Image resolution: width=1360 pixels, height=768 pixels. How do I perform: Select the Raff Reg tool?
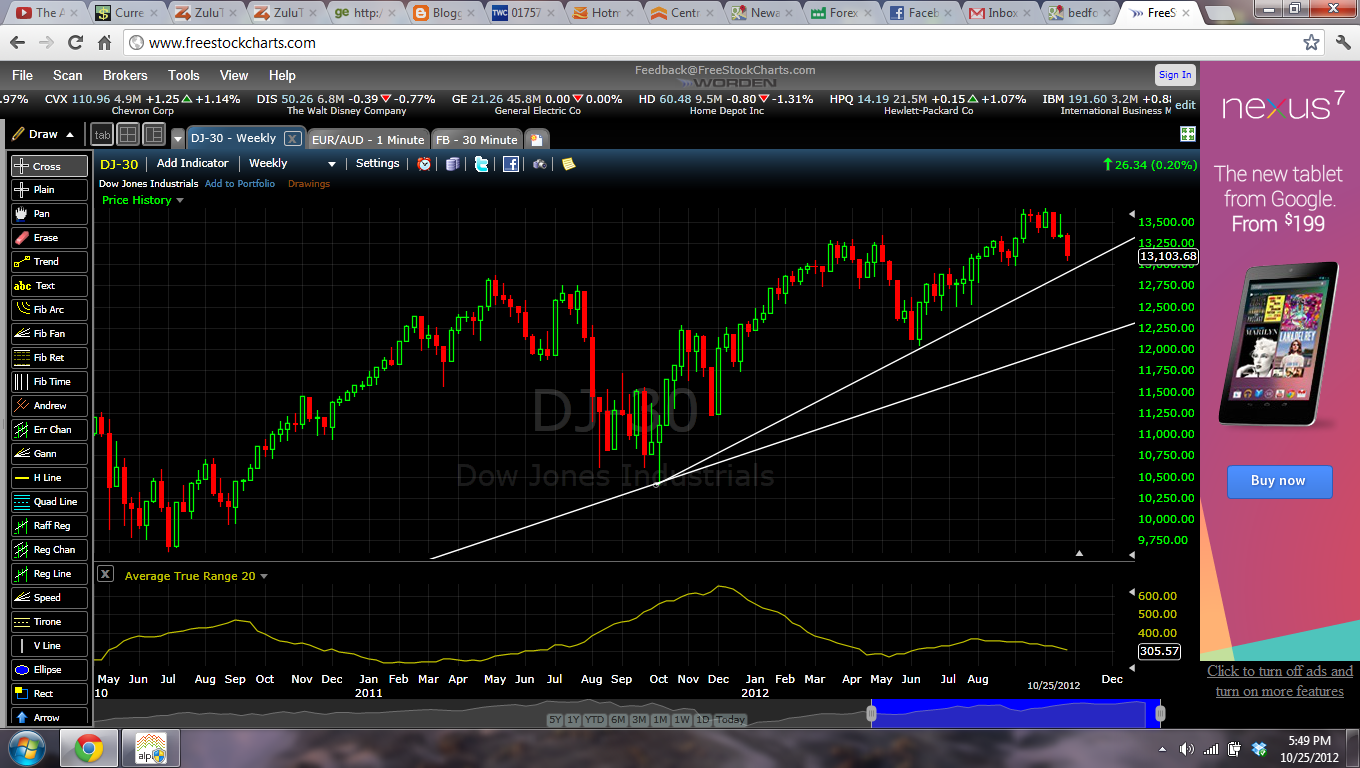[49, 526]
